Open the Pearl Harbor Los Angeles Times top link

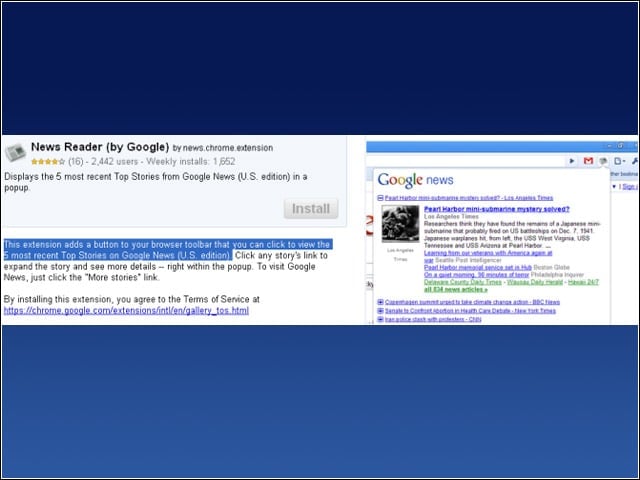pyautogui.click(x=469, y=198)
